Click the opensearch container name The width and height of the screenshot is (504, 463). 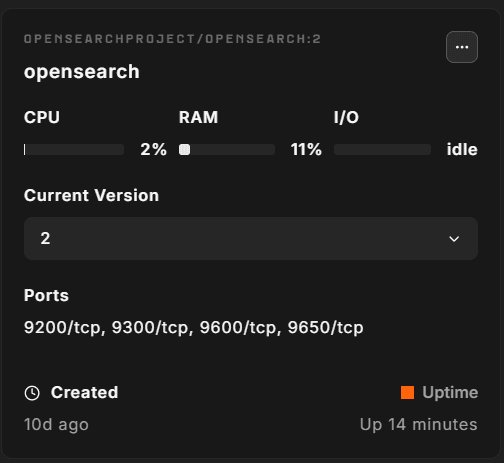82,72
